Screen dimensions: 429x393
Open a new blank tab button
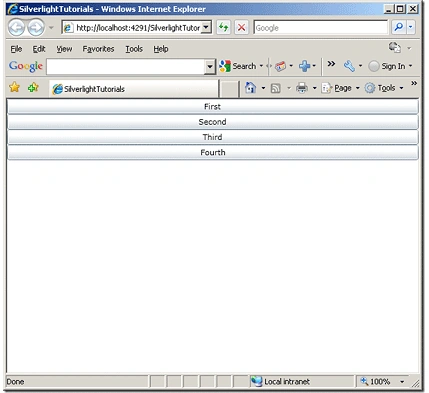(229, 89)
